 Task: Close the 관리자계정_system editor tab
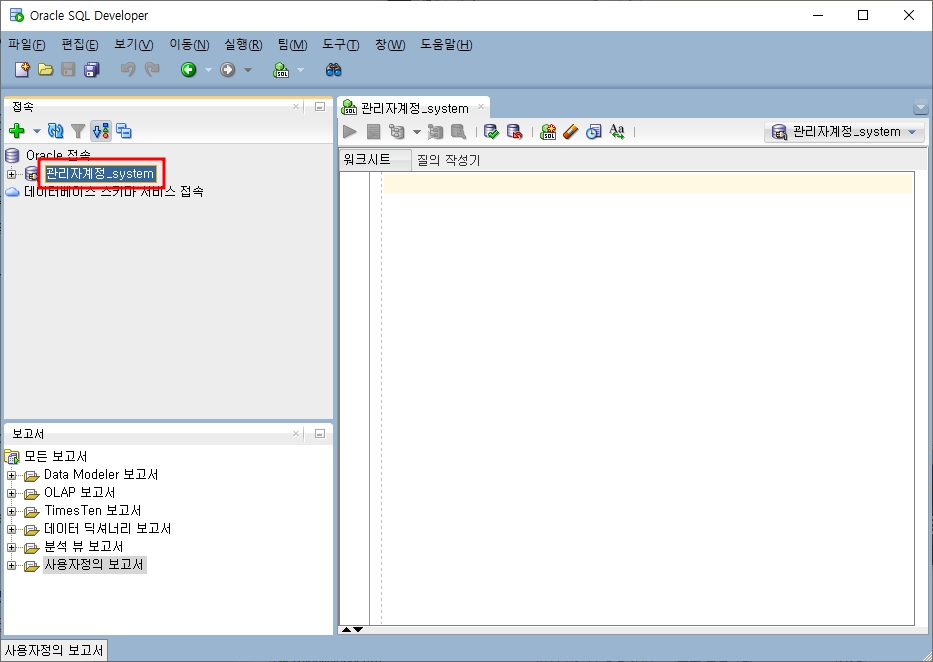click(x=481, y=107)
